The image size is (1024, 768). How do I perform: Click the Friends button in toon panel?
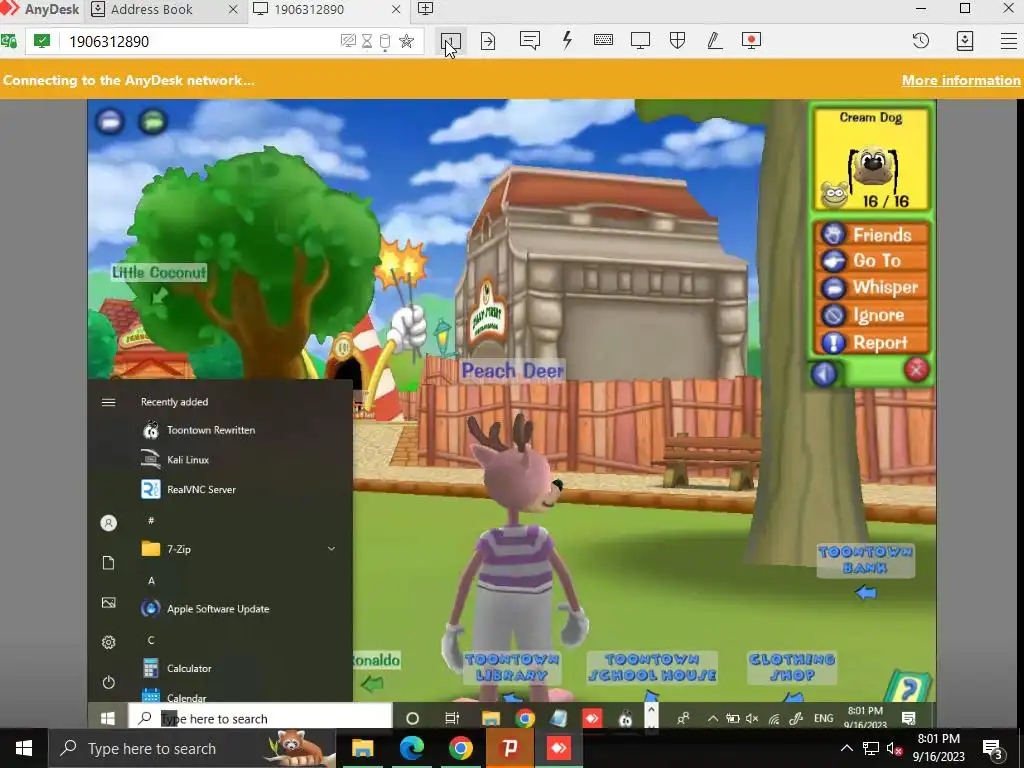point(871,234)
